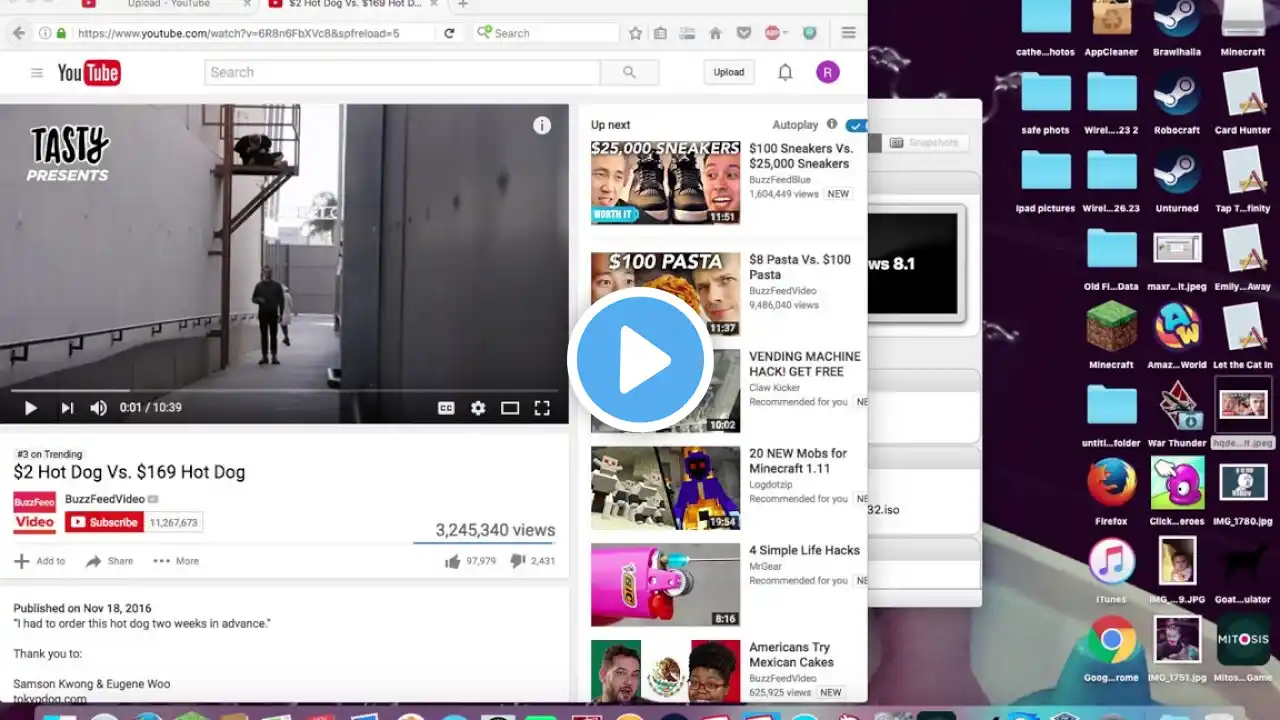
Task: Enter fullscreen mode in the player
Action: click(542, 408)
